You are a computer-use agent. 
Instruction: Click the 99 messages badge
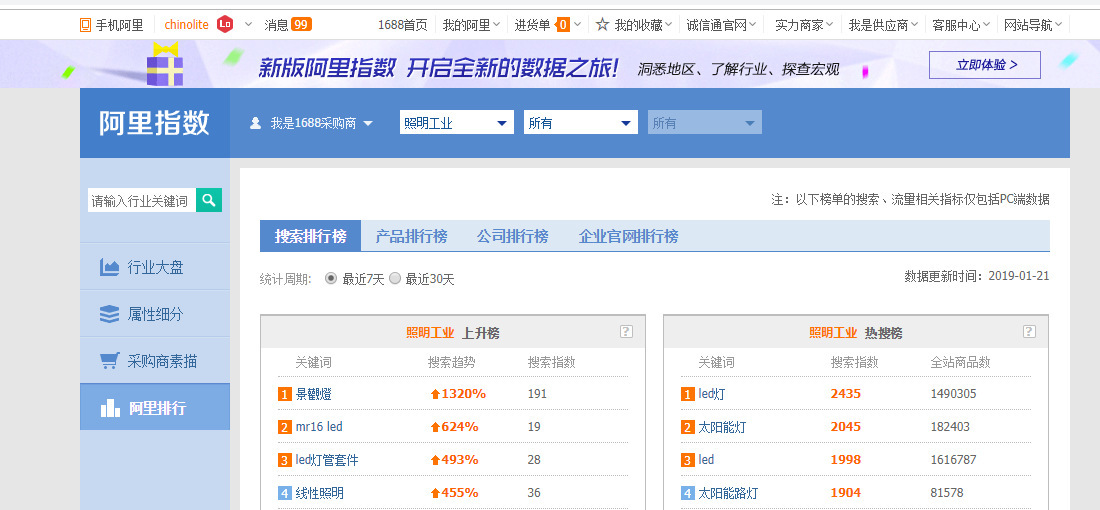point(301,25)
